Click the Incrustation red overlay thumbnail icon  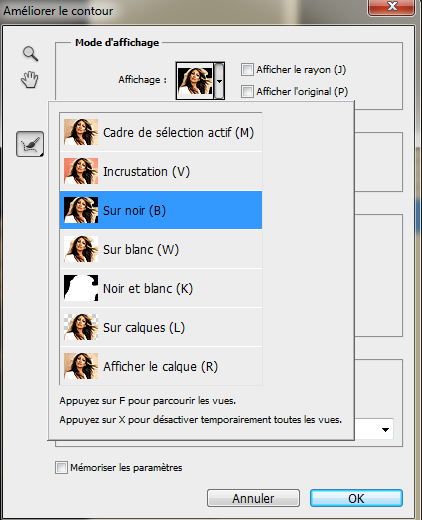(x=81, y=171)
